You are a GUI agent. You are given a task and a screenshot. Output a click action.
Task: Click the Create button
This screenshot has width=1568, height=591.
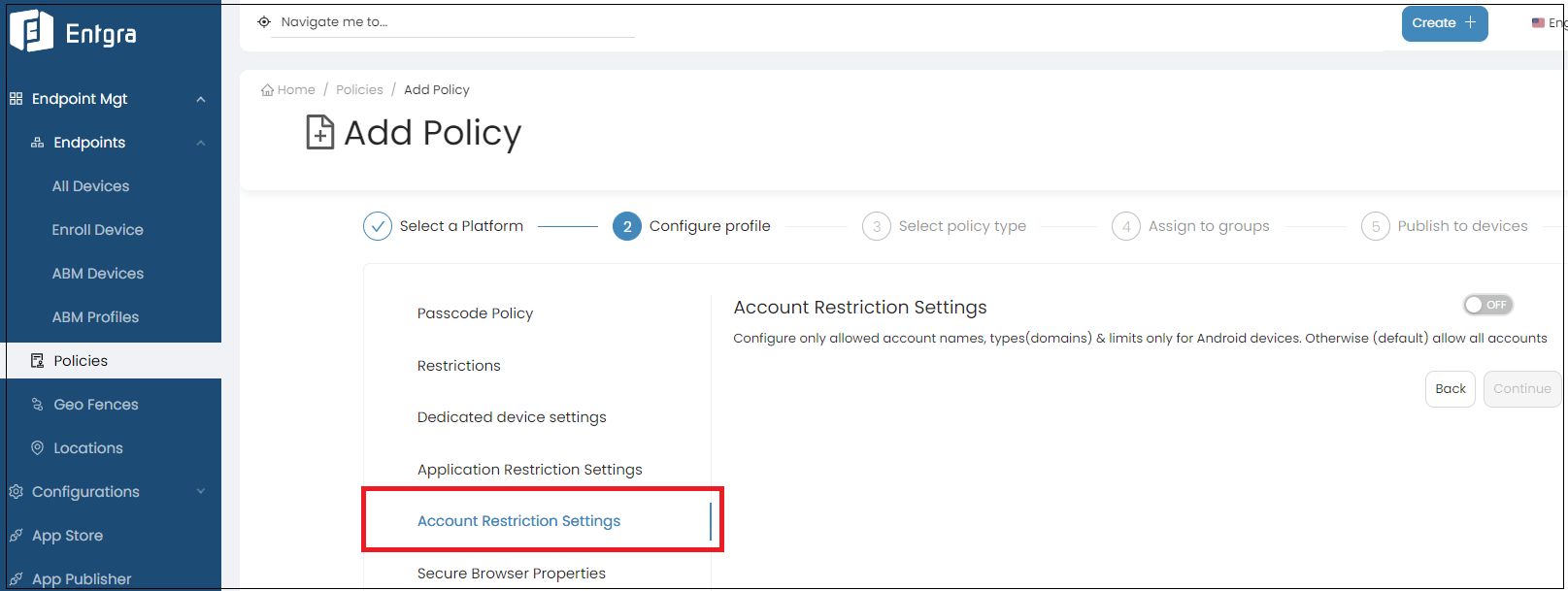1445,23
